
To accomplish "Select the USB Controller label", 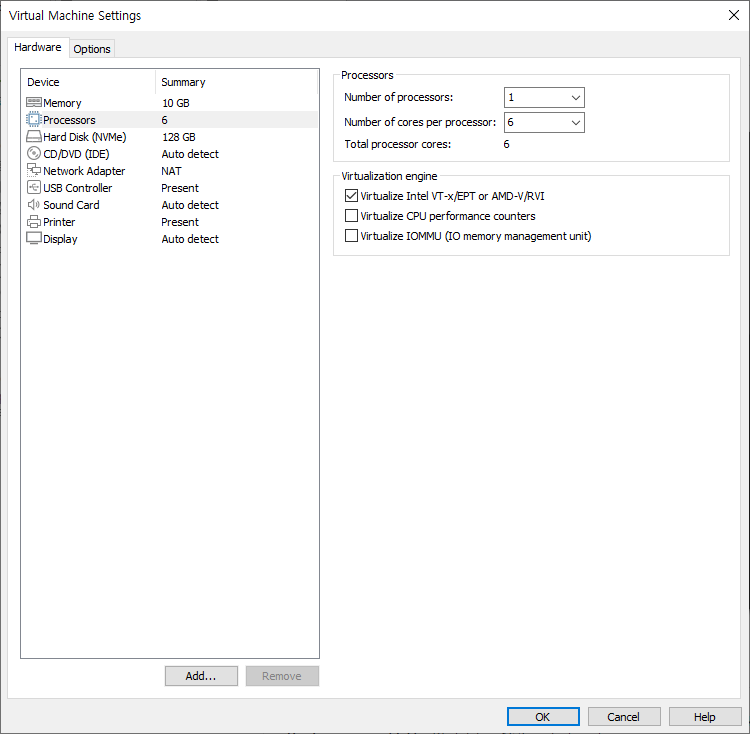I will [x=77, y=188].
